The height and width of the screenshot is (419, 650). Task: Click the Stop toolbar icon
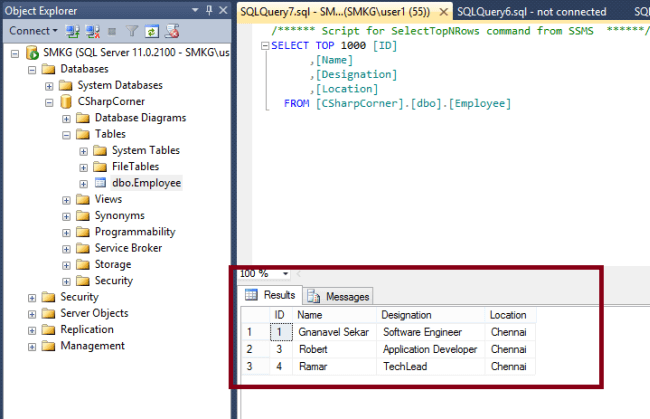pos(112,31)
